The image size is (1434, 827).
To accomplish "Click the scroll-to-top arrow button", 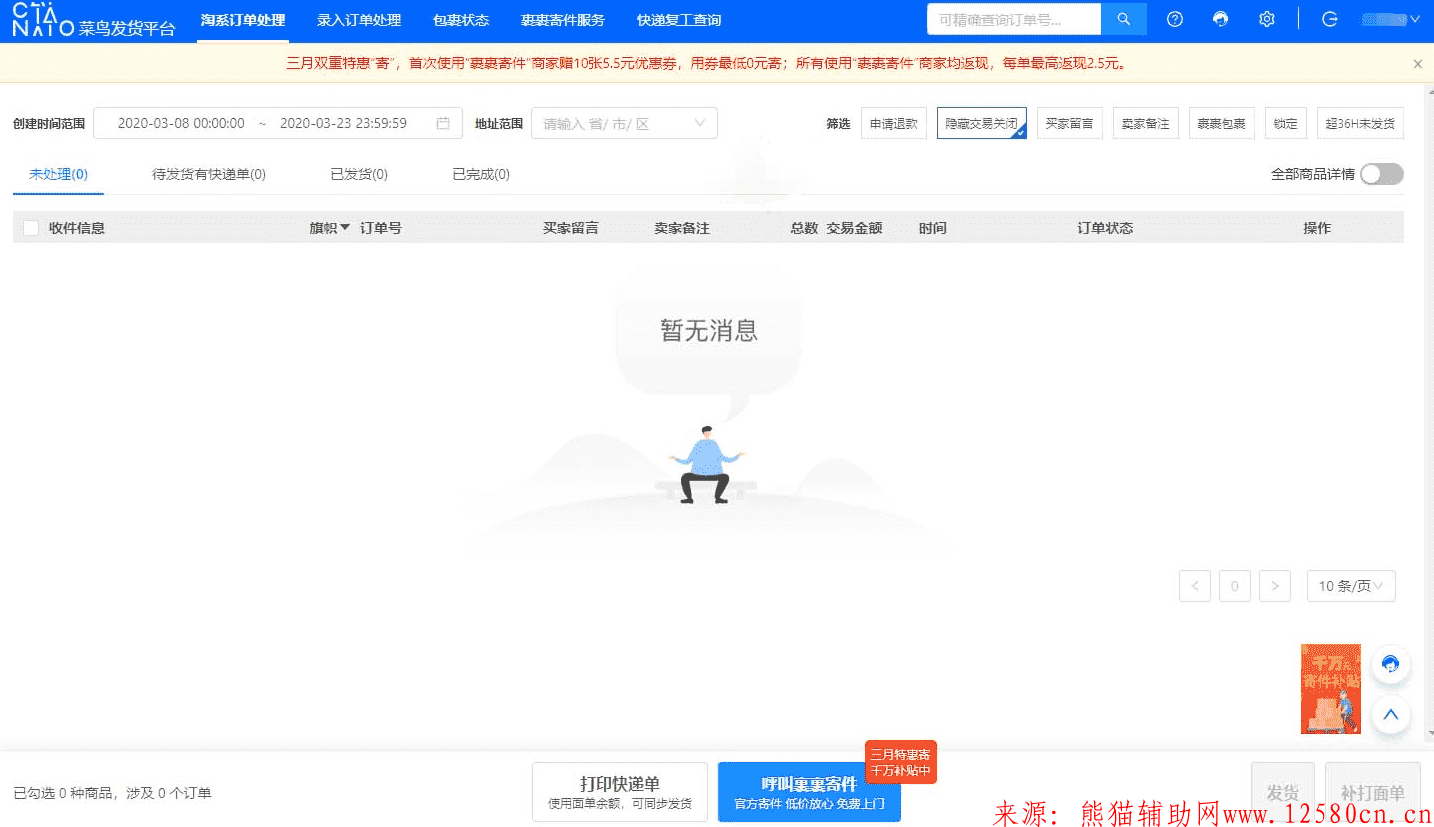I will (x=1390, y=714).
